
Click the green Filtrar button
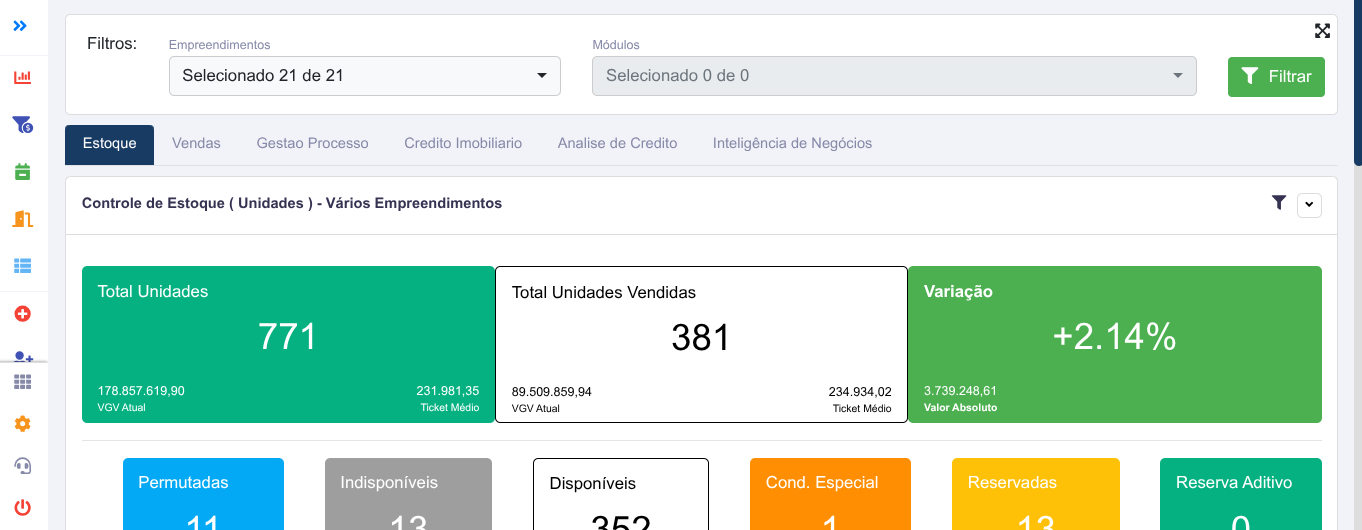[1276, 77]
